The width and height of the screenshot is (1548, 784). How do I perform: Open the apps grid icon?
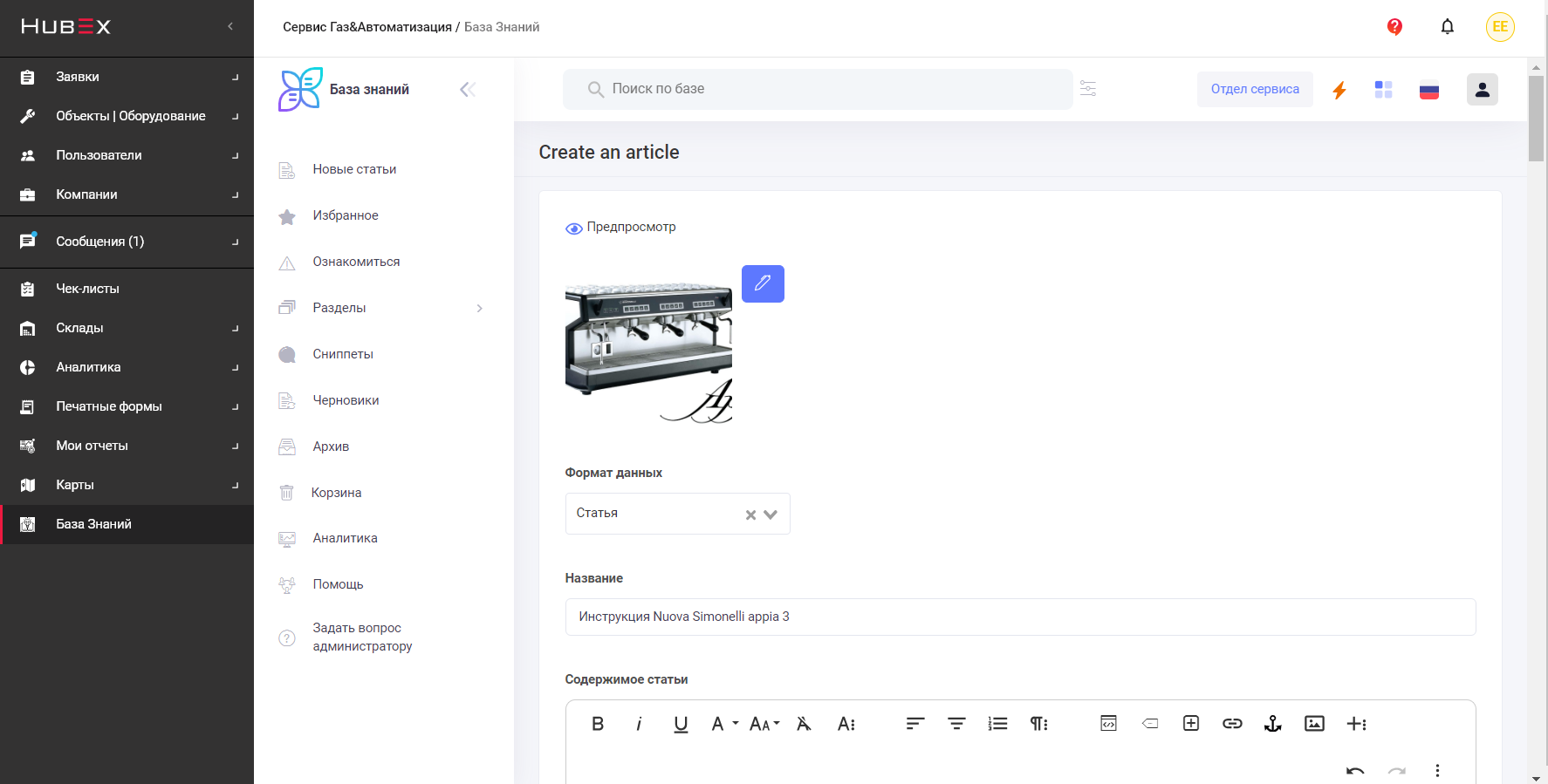tap(1384, 90)
